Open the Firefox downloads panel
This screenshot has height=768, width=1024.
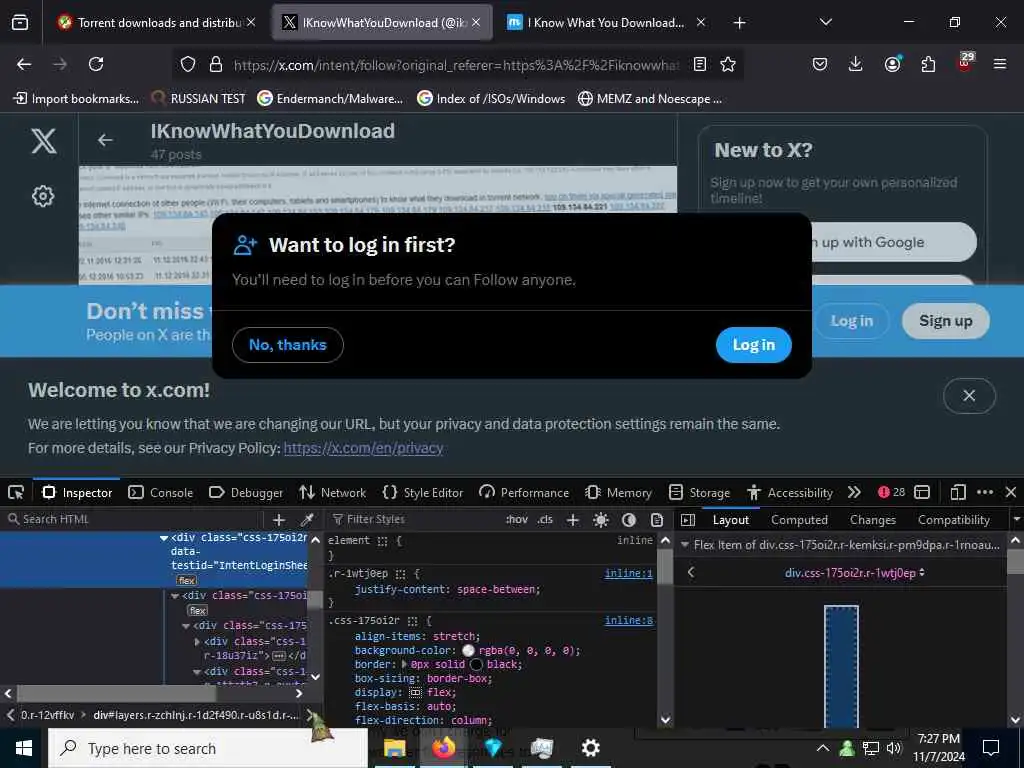856,64
